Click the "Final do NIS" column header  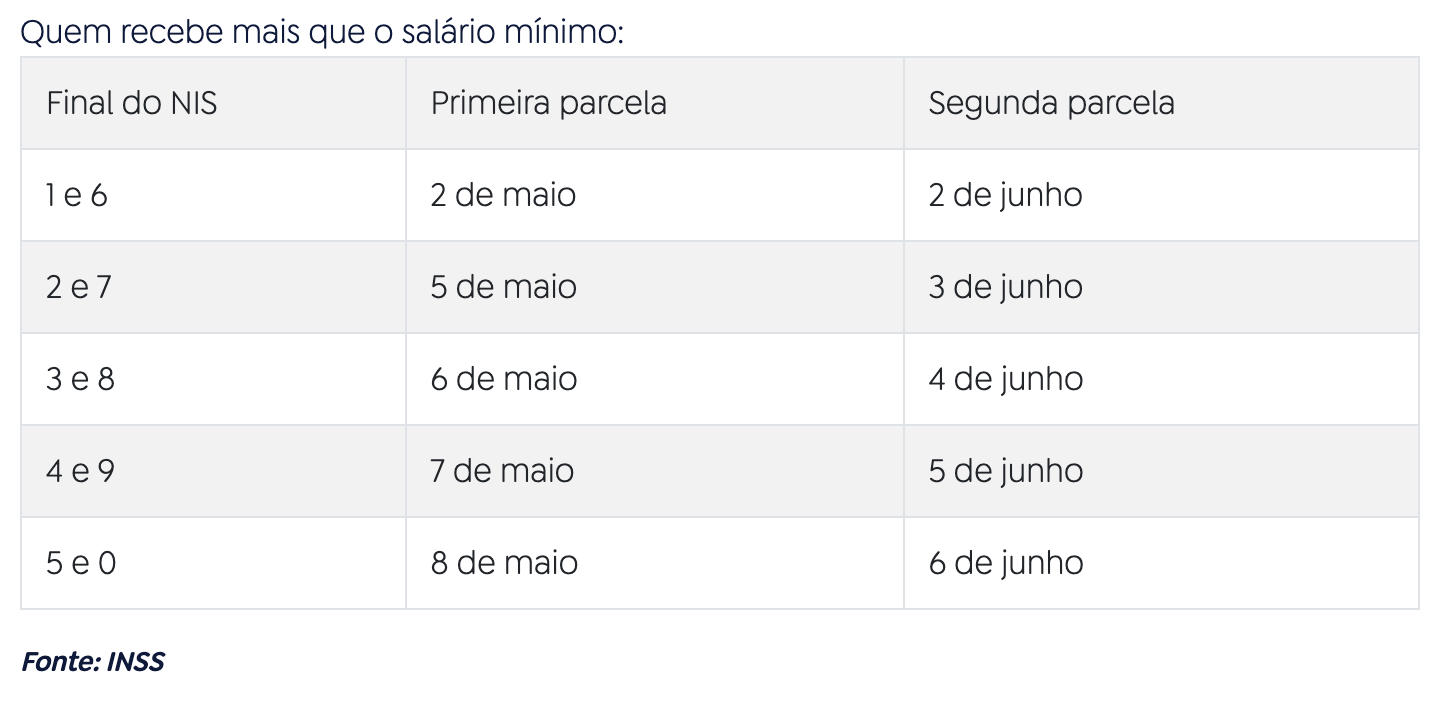(131, 104)
